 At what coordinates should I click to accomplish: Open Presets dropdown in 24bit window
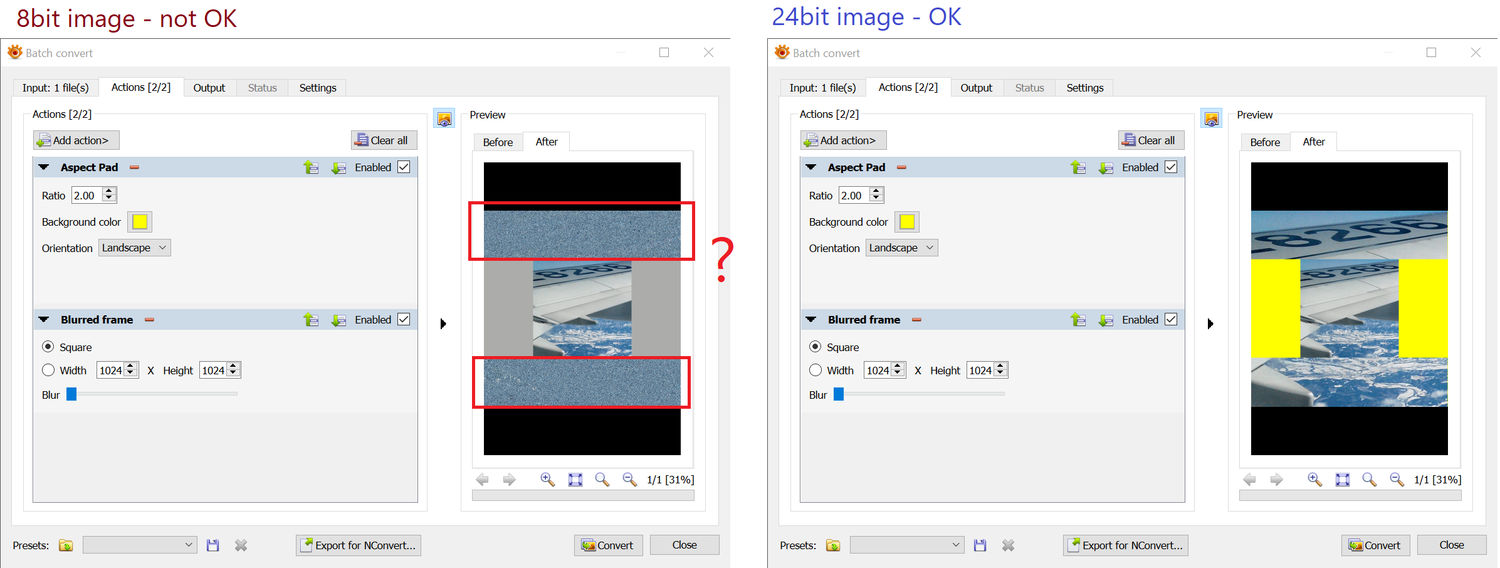coord(907,545)
